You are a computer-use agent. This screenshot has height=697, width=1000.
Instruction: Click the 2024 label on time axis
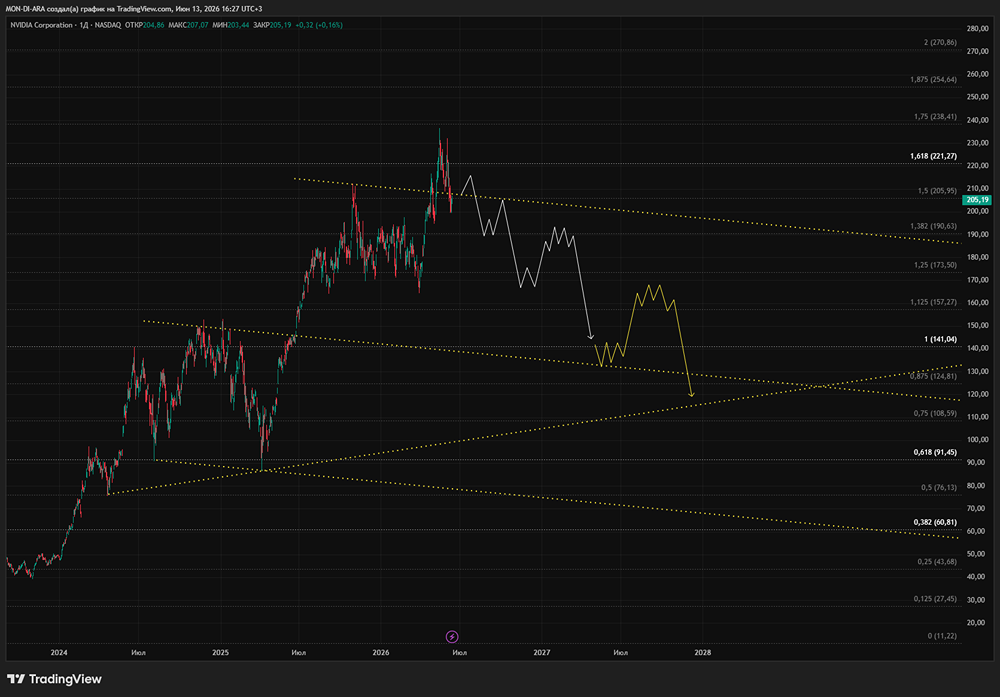tap(59, 652)
